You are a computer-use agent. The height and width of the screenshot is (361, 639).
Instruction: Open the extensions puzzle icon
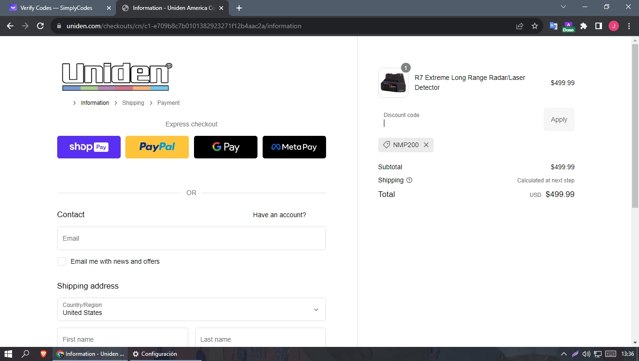click(x=584, y=26)
